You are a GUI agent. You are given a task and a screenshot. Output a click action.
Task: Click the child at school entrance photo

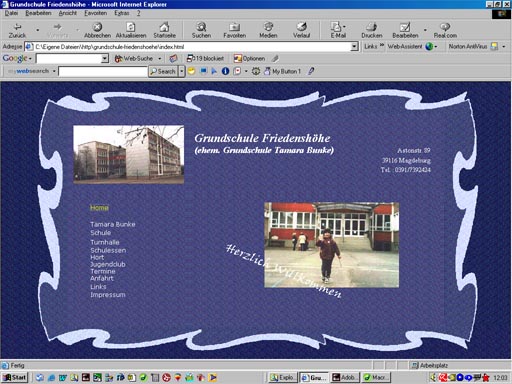point(331,245)
